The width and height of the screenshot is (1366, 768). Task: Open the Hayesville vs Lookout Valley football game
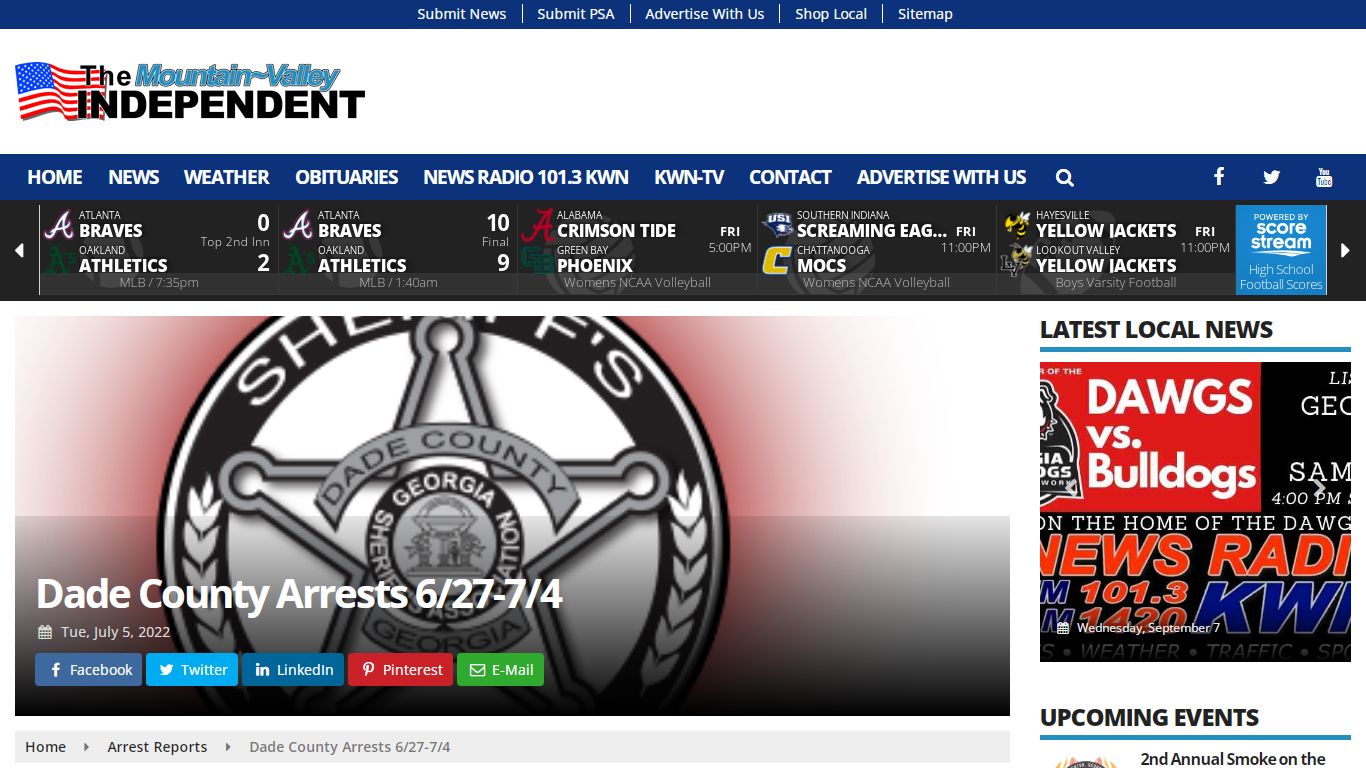click(x=1116, y=250)
